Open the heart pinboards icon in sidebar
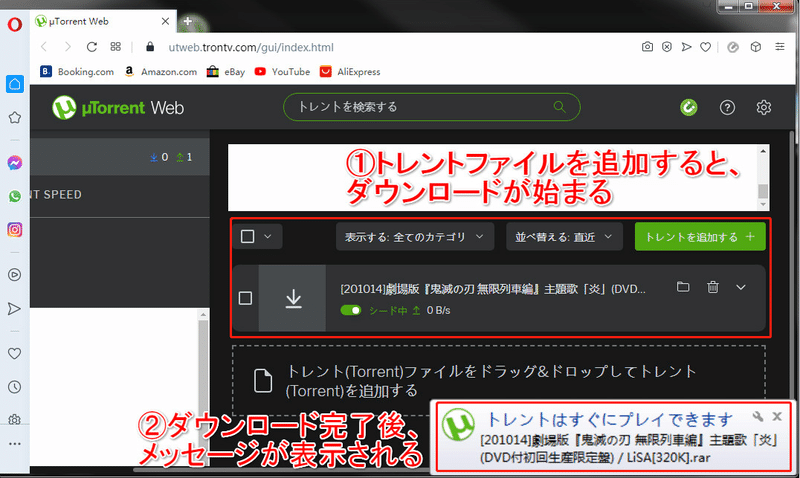 click(x=15, y=353)
